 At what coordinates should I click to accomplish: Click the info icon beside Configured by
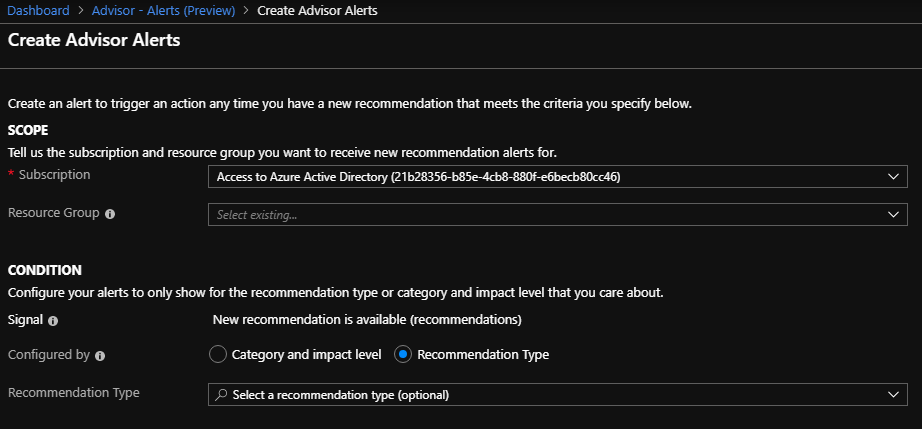point(101,355)
